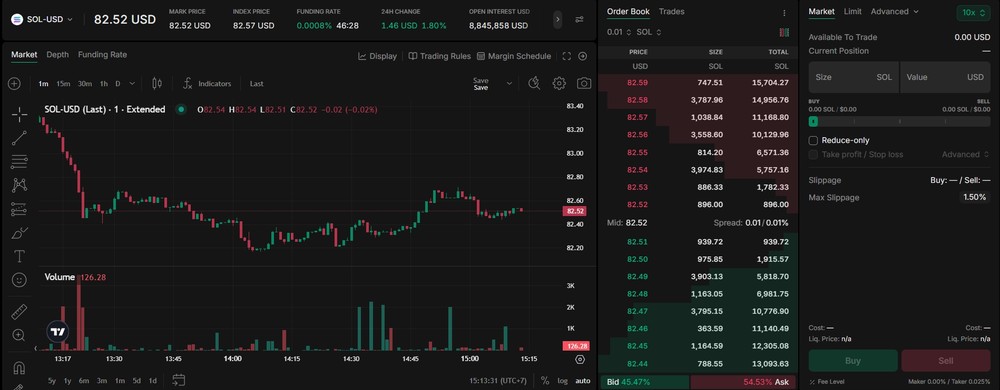Open the emoji icons tool
The width and height of the screenshot is (1000, 390).
[19, 280]
